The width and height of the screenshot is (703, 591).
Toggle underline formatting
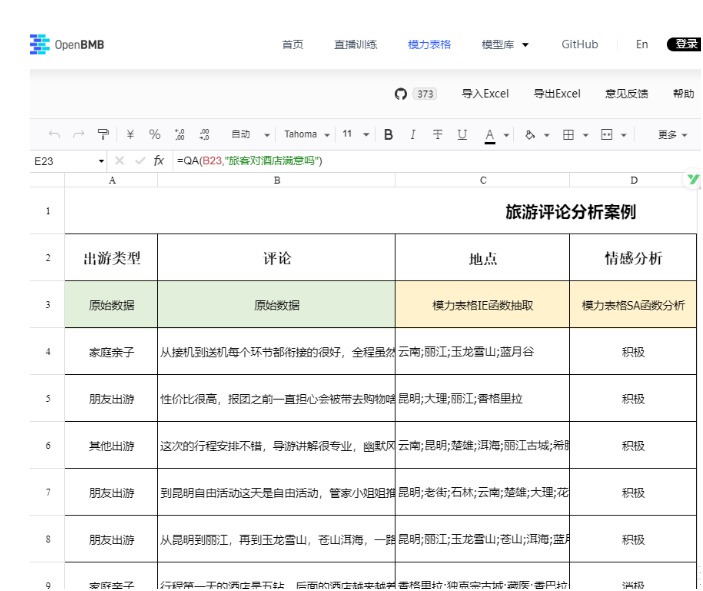(x=462, y=135)
